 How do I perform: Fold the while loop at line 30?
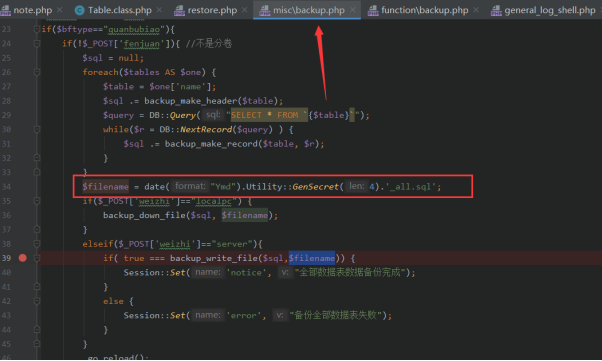37,129
